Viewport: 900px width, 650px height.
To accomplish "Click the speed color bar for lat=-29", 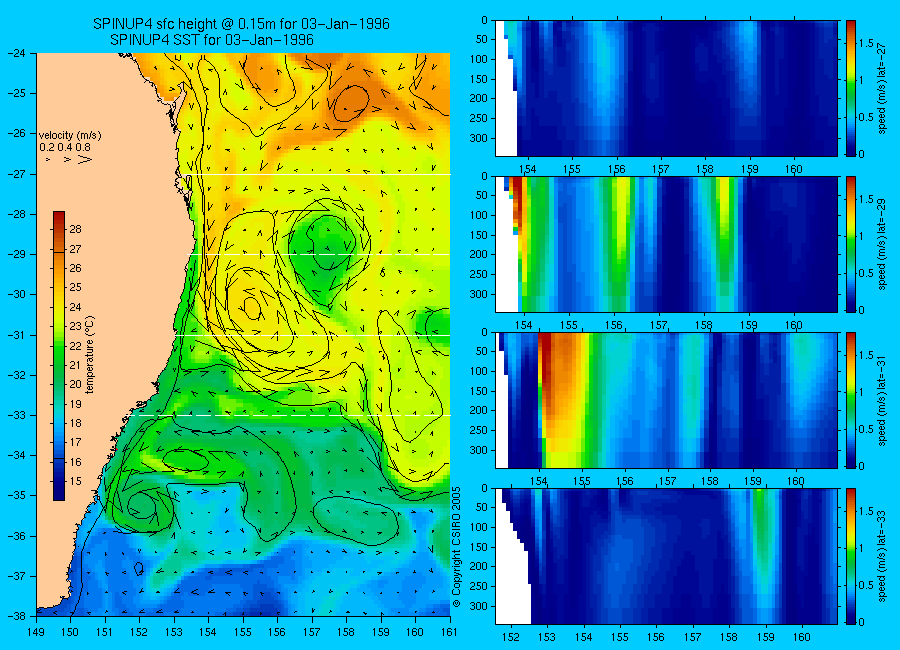I will coord(851,244).
